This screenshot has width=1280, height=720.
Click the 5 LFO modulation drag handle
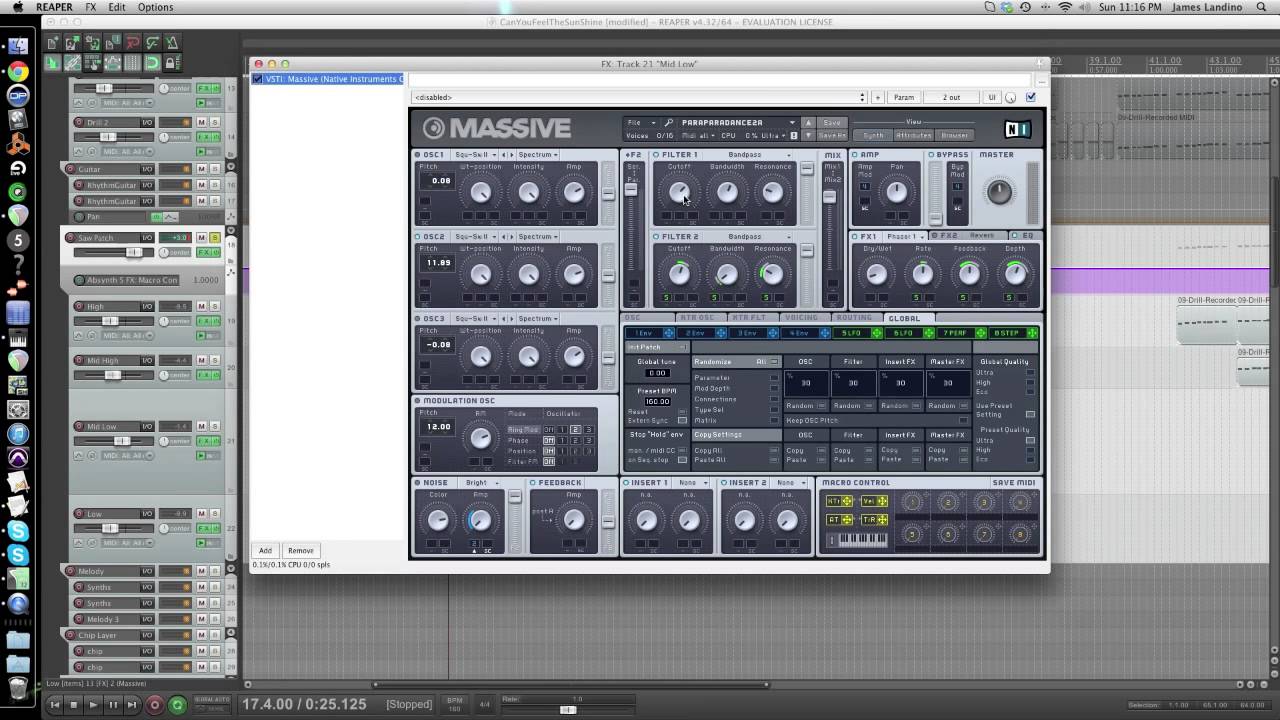pyautogui.click(x=876, y=333)
